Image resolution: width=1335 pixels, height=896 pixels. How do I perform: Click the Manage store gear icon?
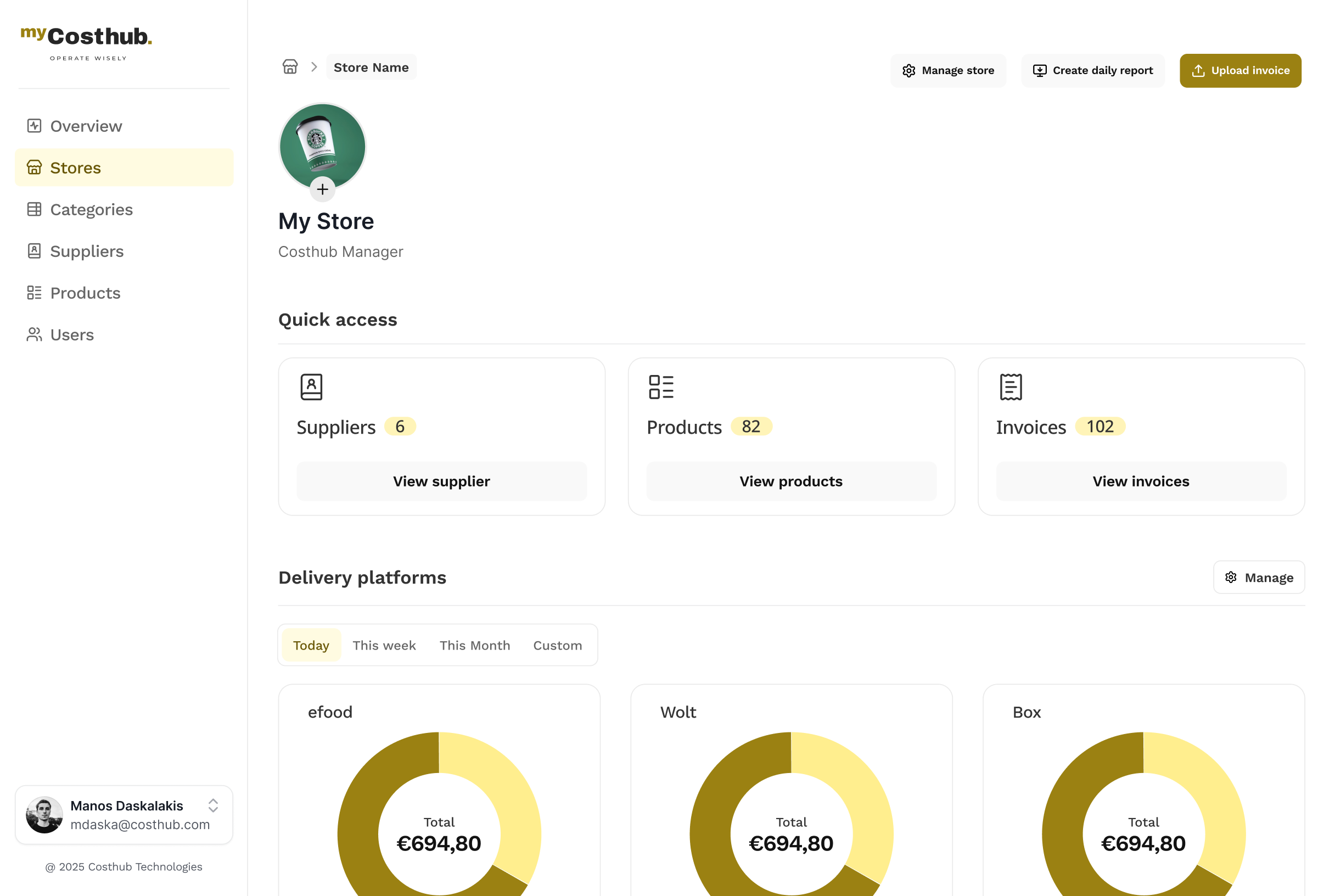[910, 70]
